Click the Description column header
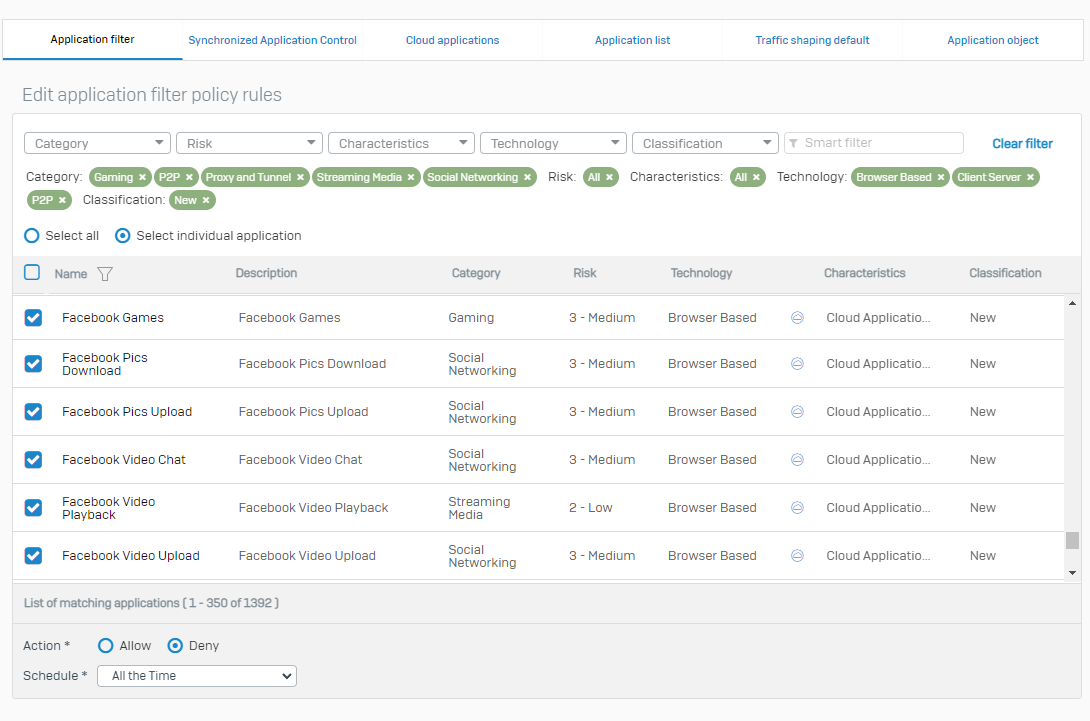Image resolution: width=1090 pixels, height=721 pixels. pyautogui.click(x=266, y=273)
